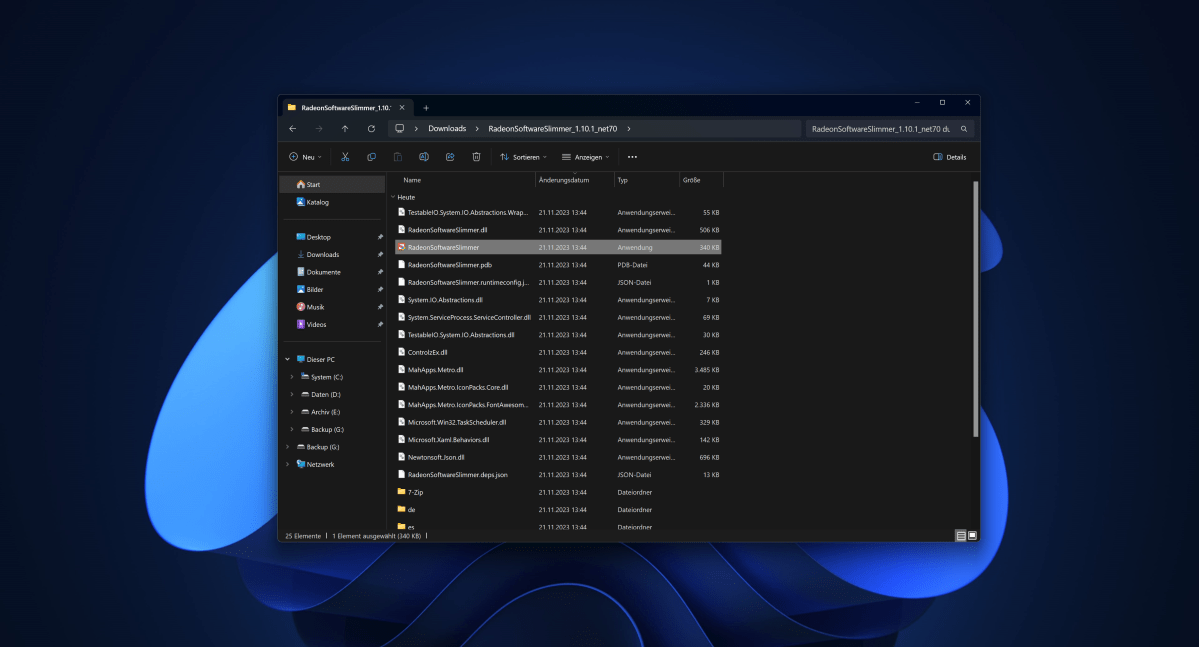Expand the Daten (D:) drive node
Image resolution: width=1199 pixels, height=647 pixels.
point(292,395)
